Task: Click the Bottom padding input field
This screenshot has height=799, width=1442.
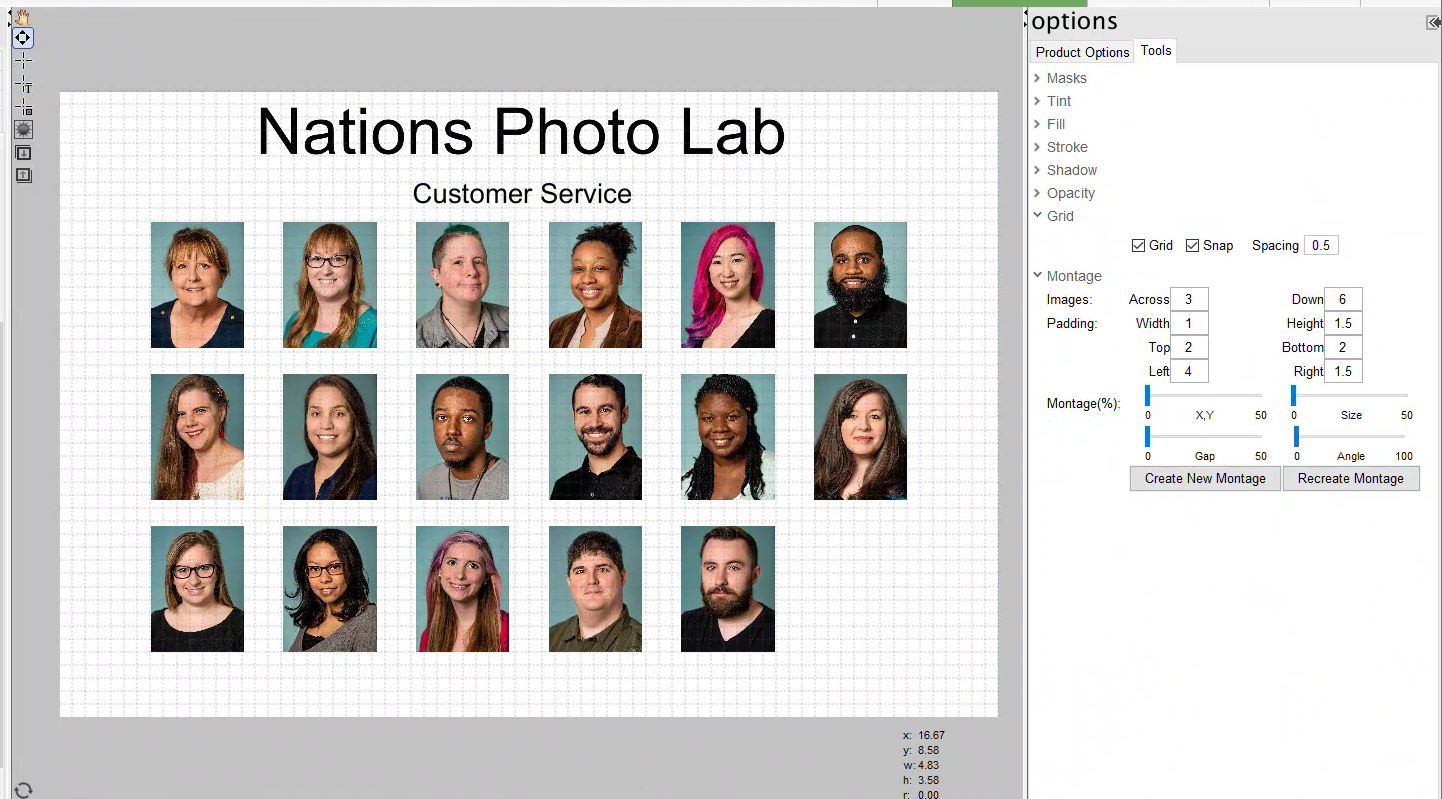Action: tap(1343, 347)
